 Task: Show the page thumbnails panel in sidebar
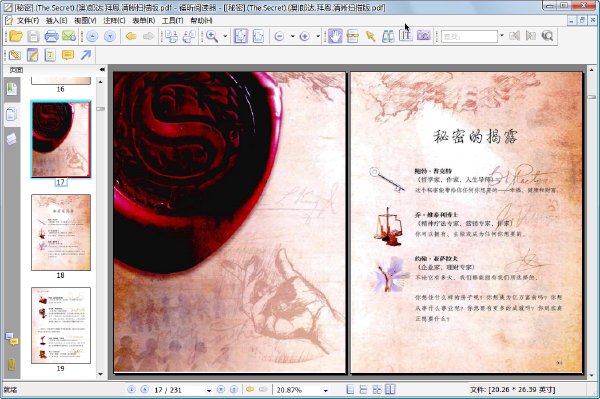click(x=11, y=114)
